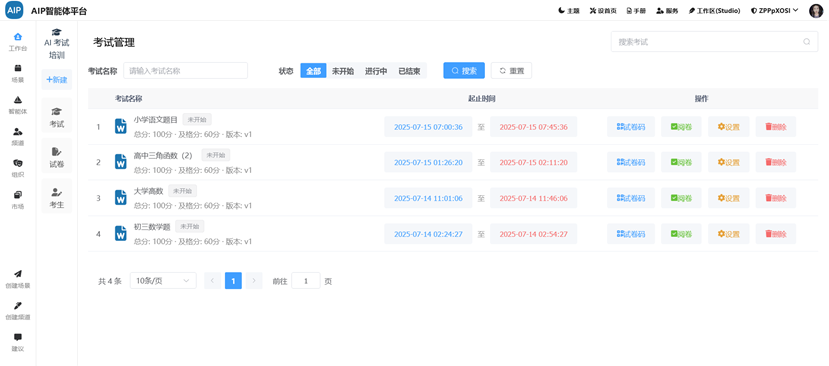Click the 搜索 button

coord(464,71)
